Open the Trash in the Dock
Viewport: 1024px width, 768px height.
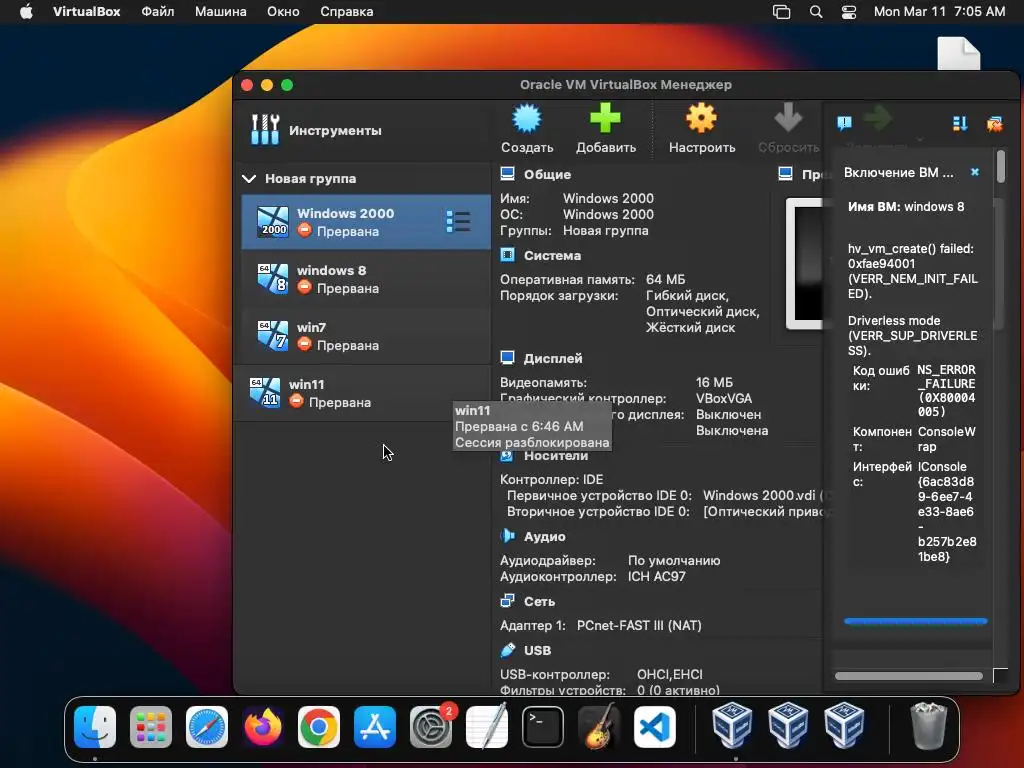[929, 726]
